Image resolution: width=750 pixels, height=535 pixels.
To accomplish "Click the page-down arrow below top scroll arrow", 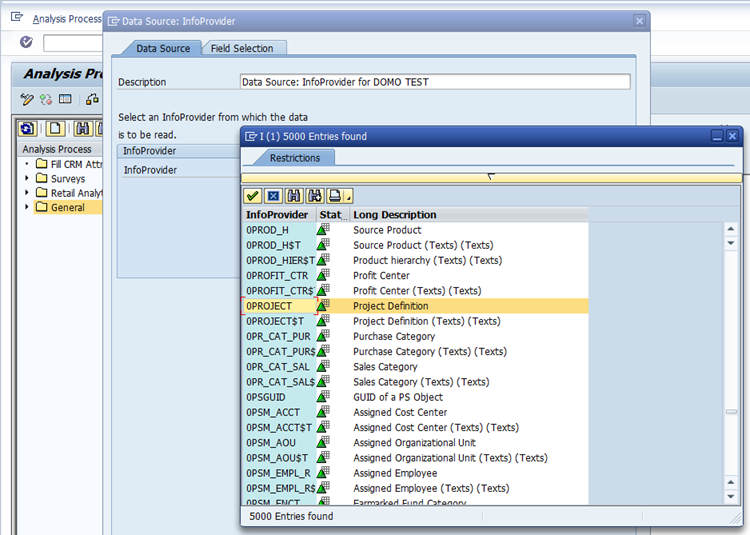I will [x=730, y=243].
